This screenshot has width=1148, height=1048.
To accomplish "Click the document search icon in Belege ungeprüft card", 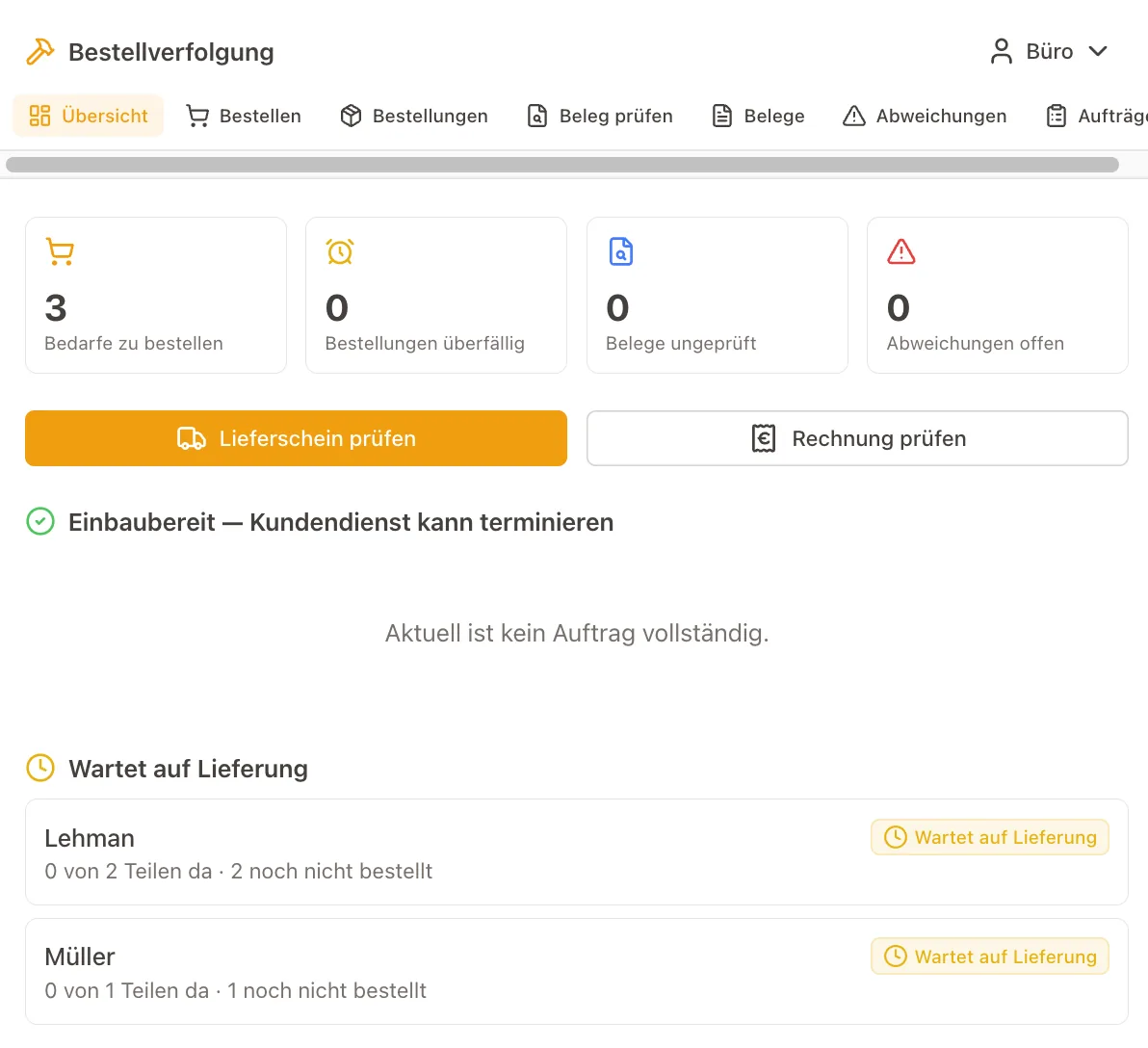I will tap(621, 251).
